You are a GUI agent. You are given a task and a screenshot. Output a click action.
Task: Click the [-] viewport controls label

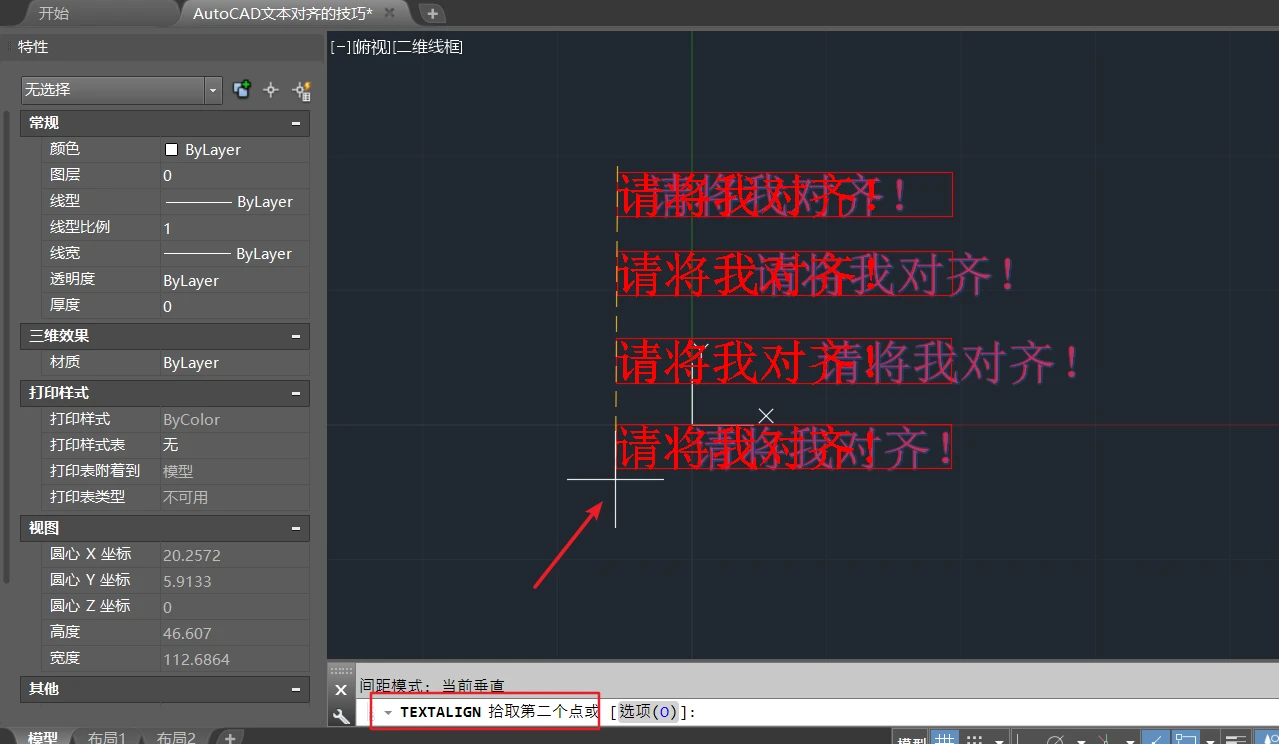click(341, 46)
